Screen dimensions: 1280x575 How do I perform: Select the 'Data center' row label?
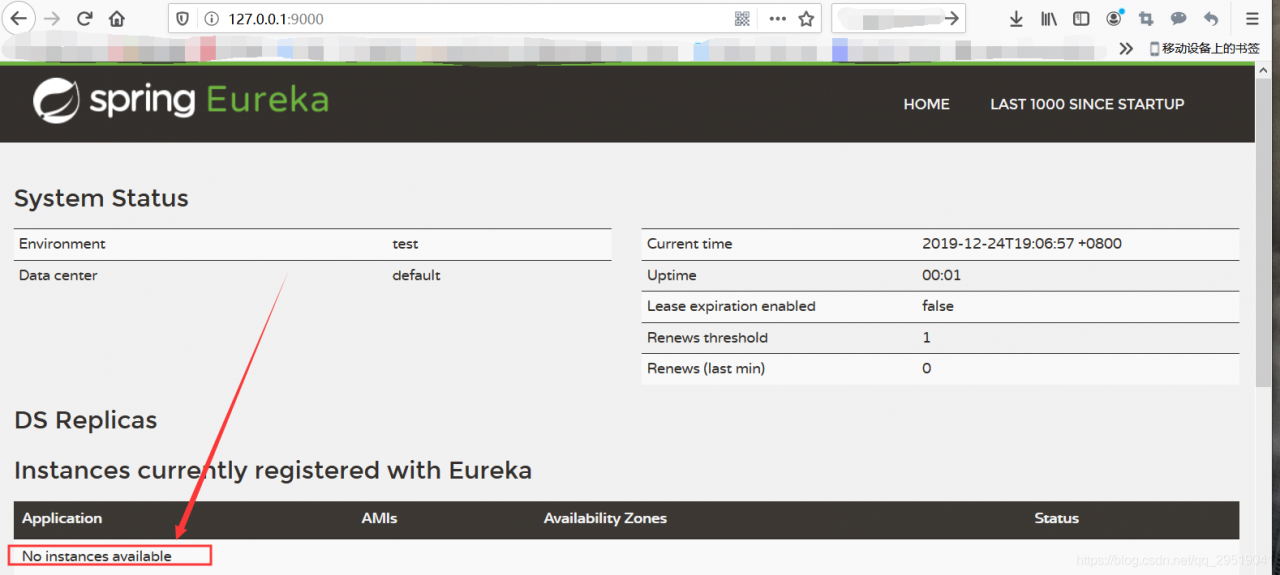coord(58,275)
